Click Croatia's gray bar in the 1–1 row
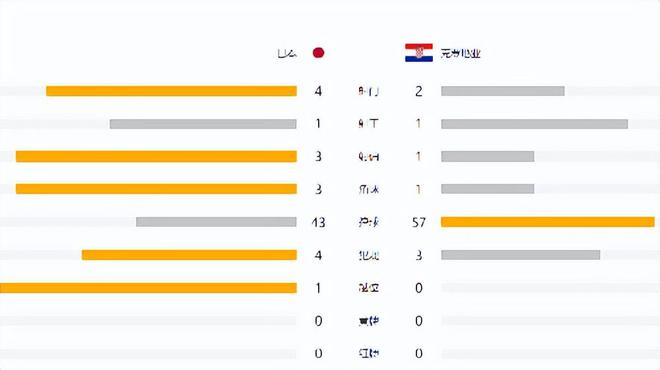The width and height of the screenshot is (660, 370). [x=535, y=124]
